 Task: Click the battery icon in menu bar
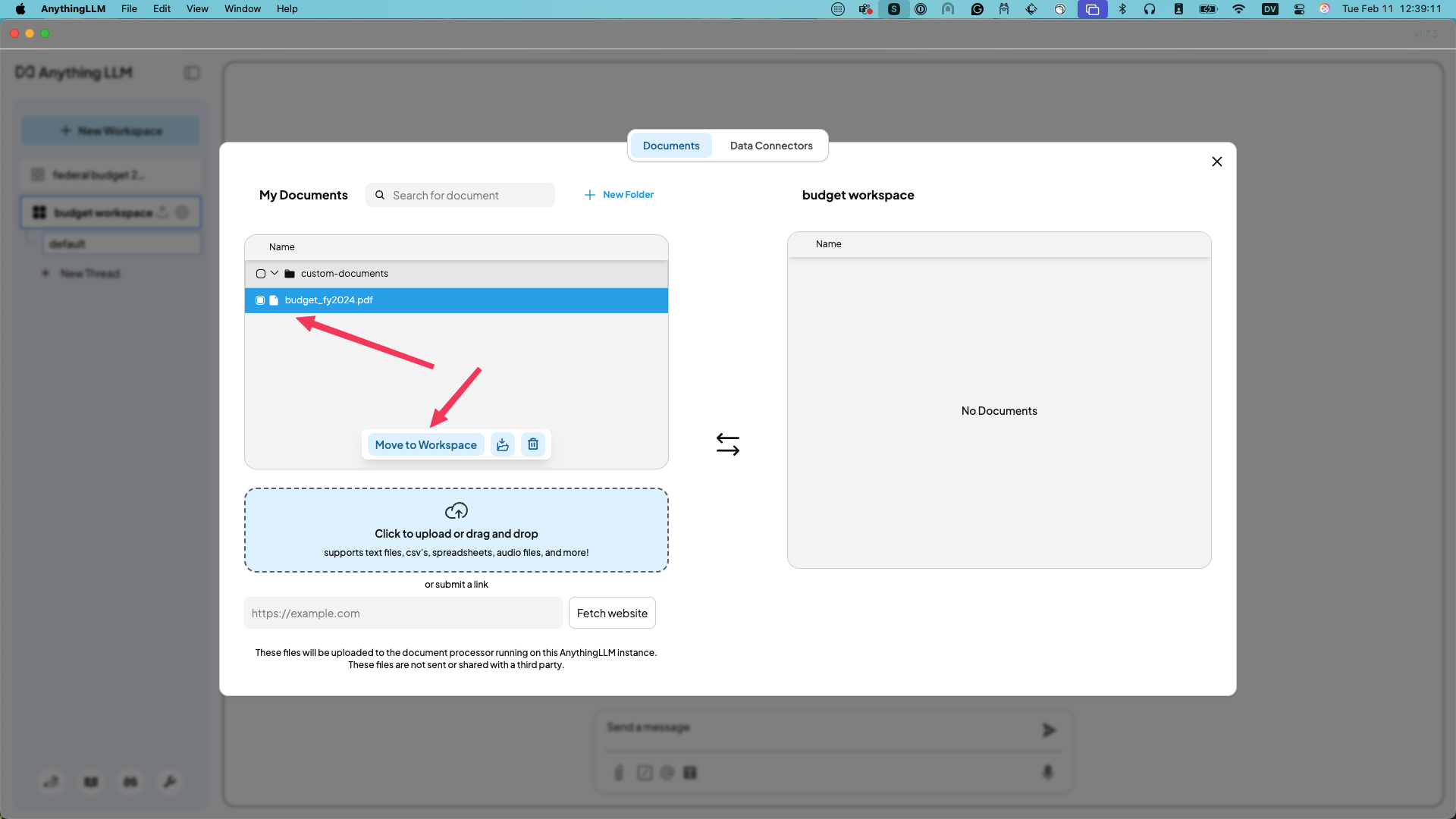pyautogui.click(x=1208, y=9)
